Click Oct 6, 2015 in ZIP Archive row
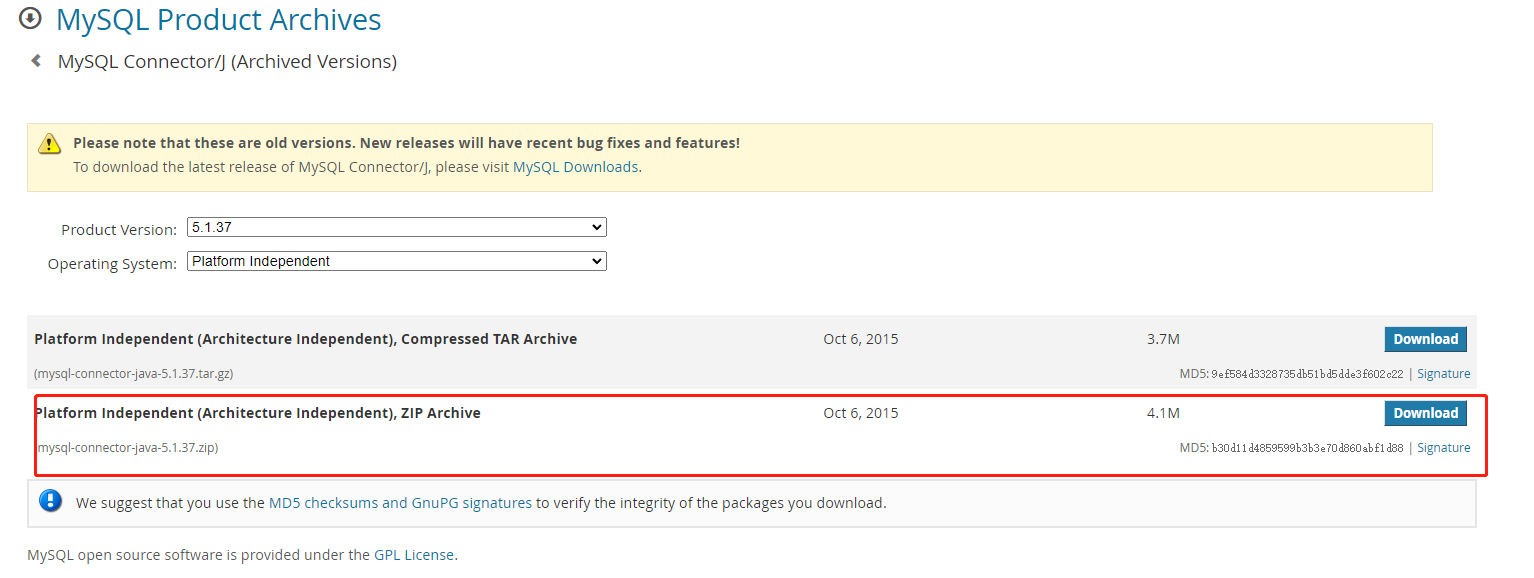Image resolution: width=1534 pixels, height=578 pixels. 861,413
